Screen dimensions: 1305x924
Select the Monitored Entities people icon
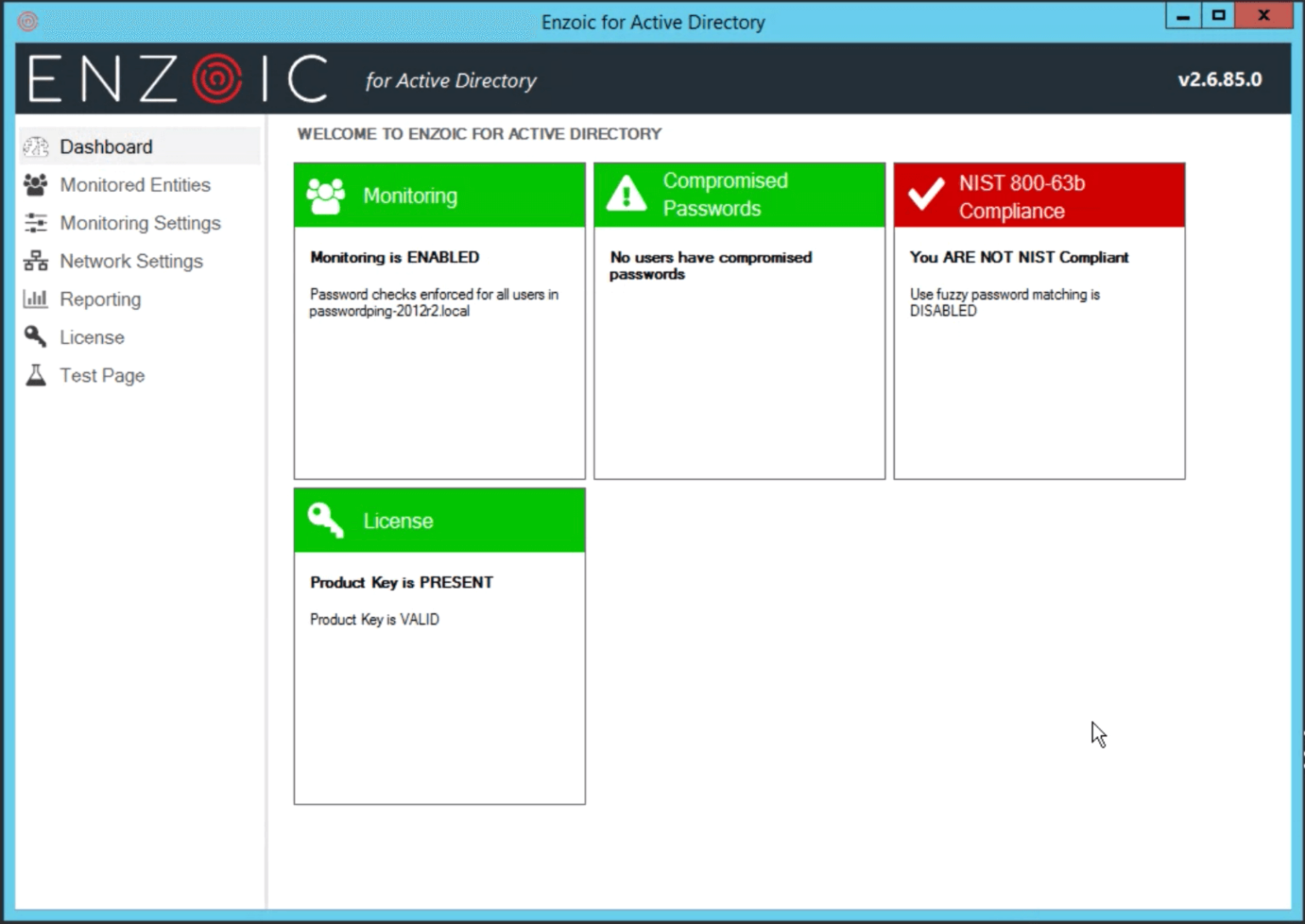click(x=35, y=184)
